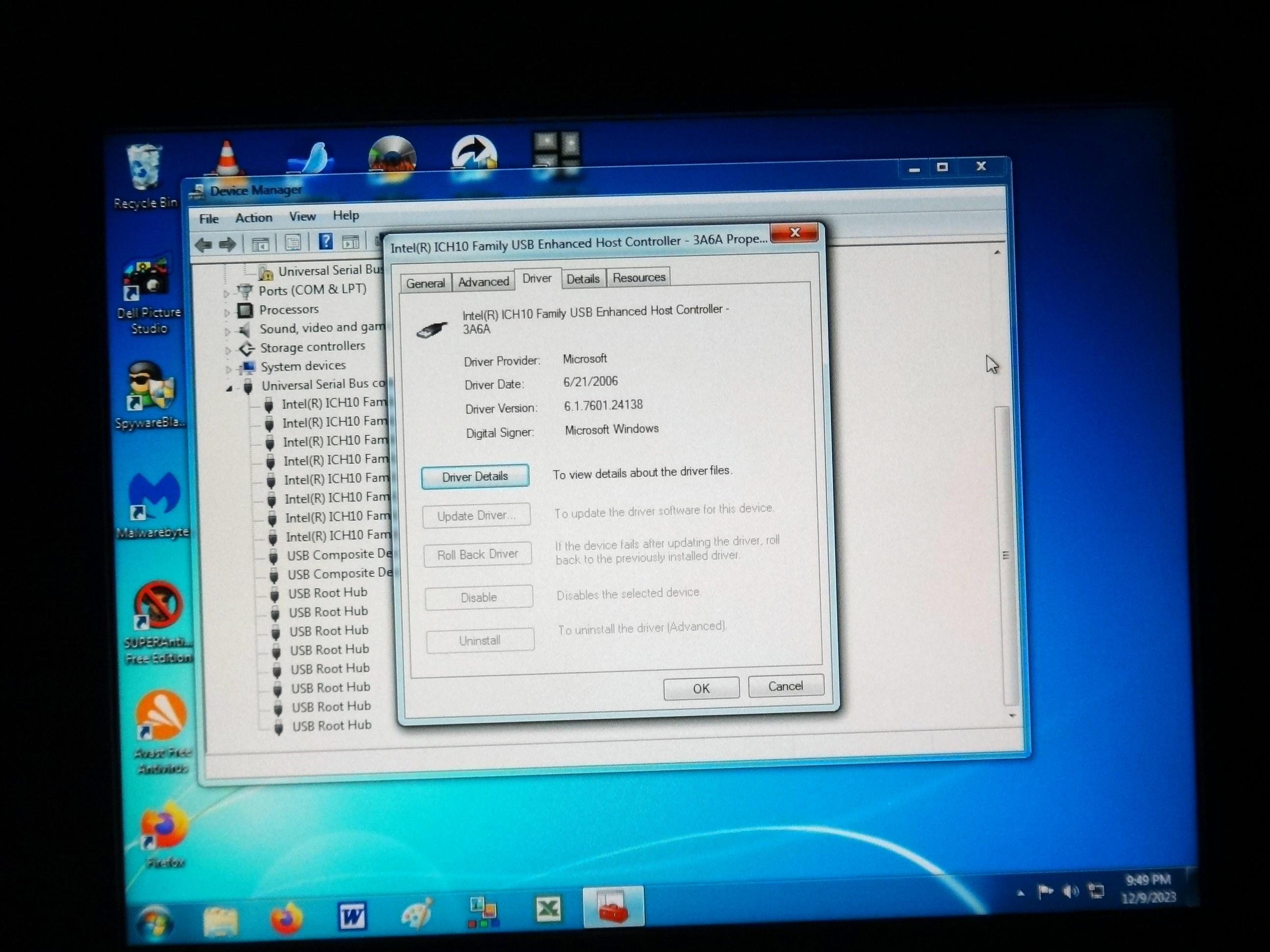Click the network tray icon

(1096, 891)
